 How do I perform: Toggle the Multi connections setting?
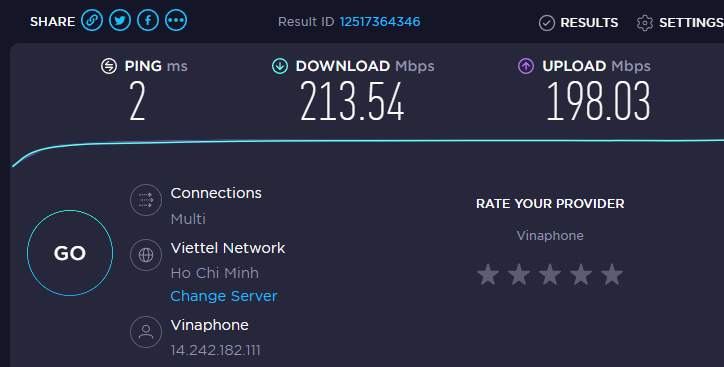pyautogui.click(x=188, y=219)
